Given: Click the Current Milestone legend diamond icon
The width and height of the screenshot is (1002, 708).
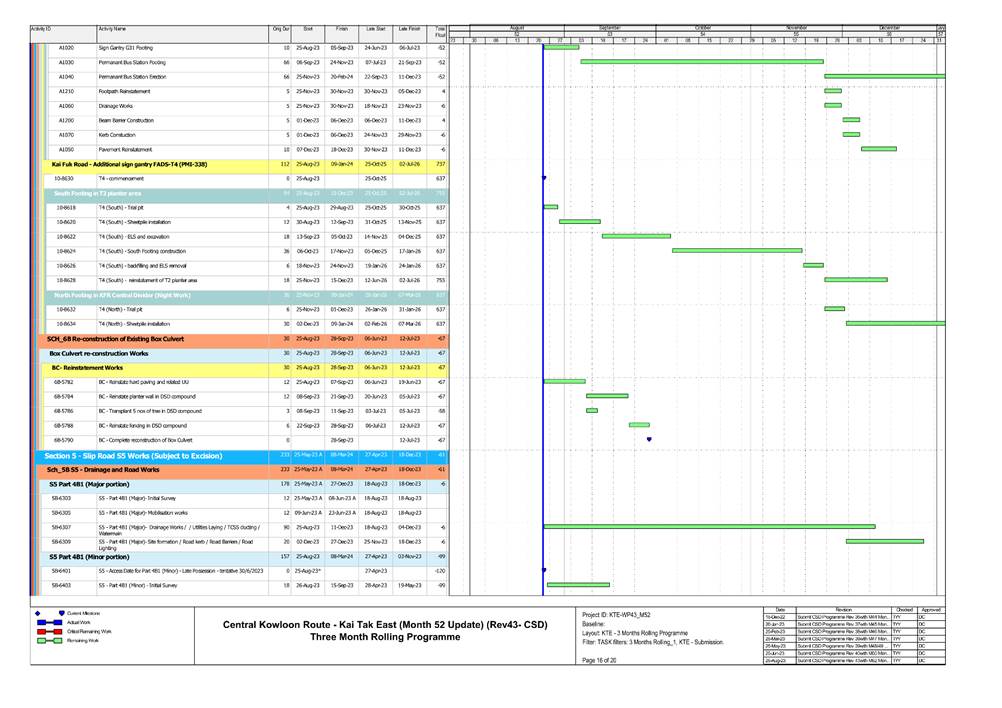Looking at the screenshot, I should coord(38,612).
